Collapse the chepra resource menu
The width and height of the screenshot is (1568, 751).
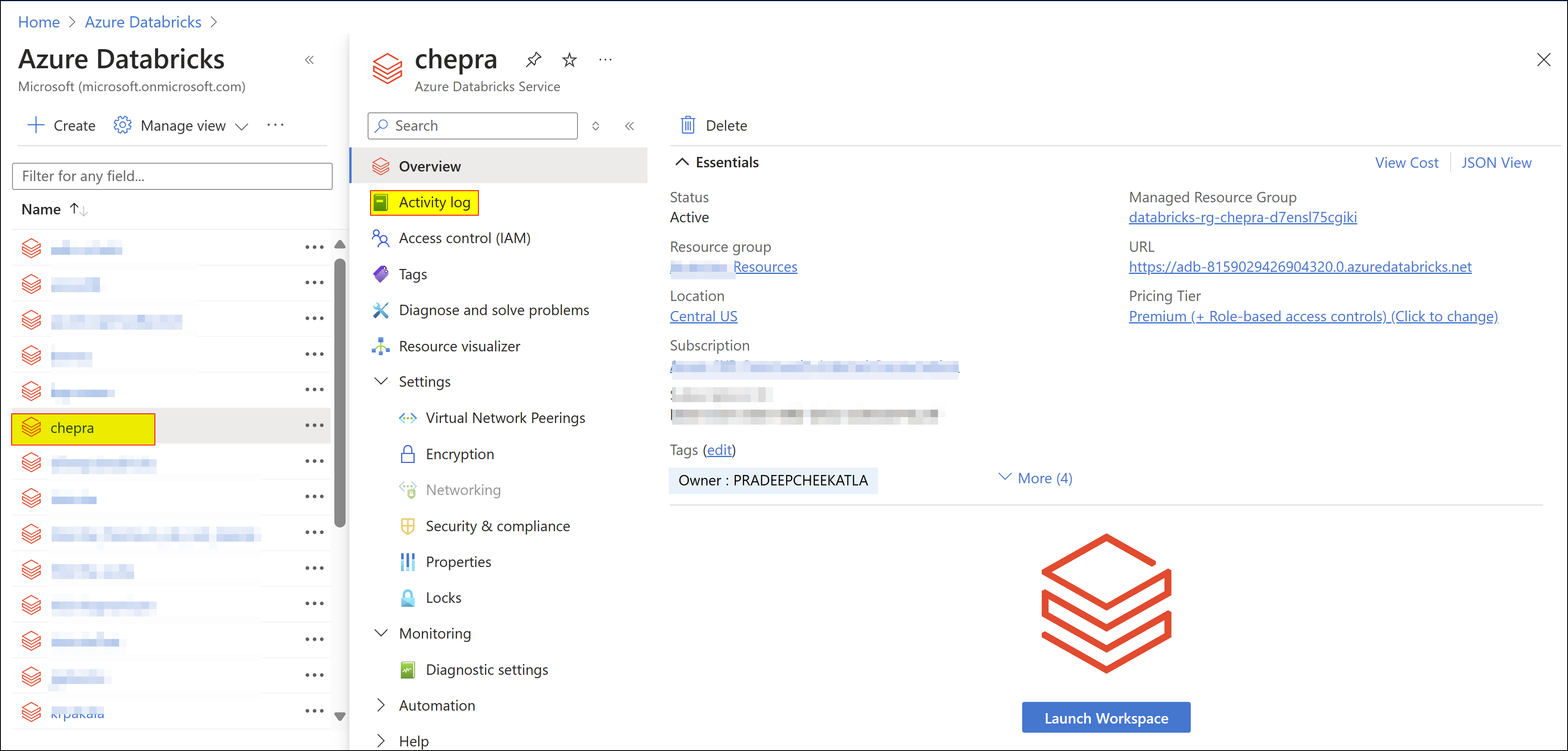[x=630, y=126]
